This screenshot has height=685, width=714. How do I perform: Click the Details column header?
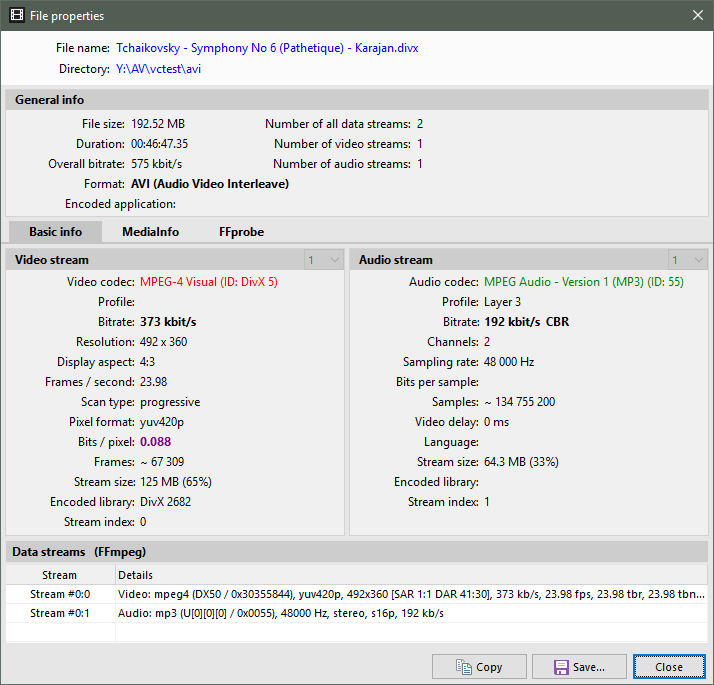click(x=411, y=575)
